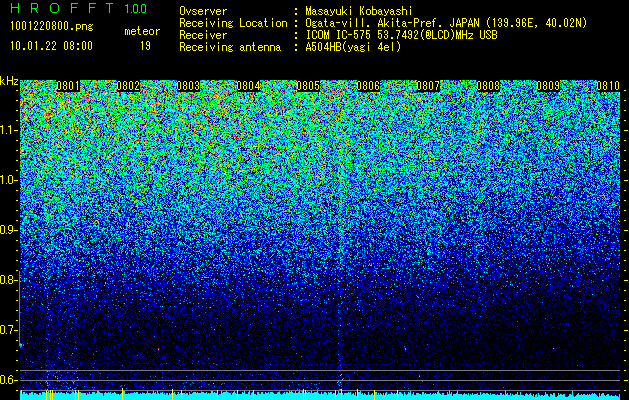Click the 0806 time marker
The image size is (629, 400).
(x=368, y=86)
